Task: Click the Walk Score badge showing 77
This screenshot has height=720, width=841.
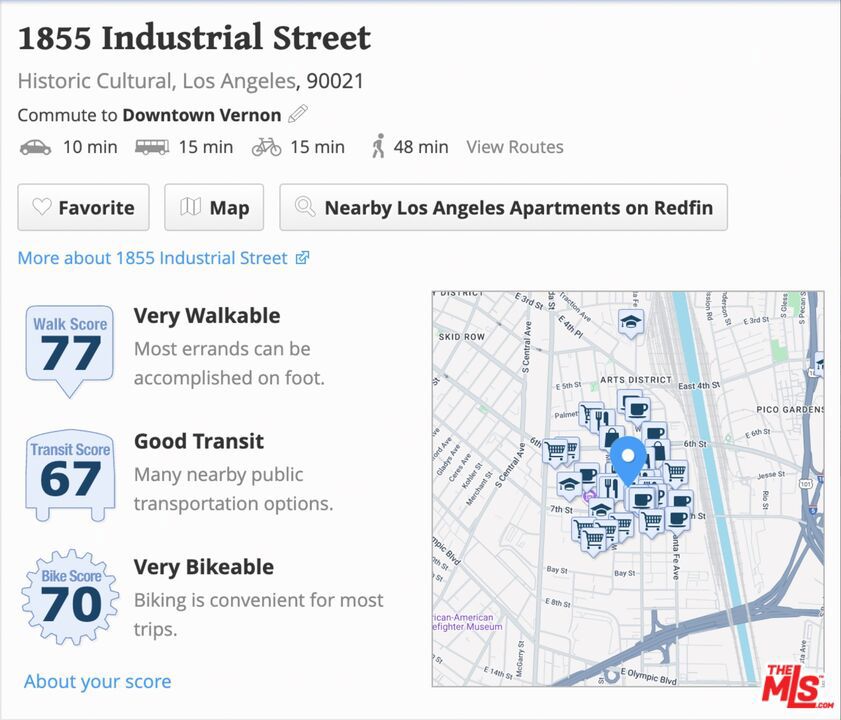Action: [x=68, y=344]
